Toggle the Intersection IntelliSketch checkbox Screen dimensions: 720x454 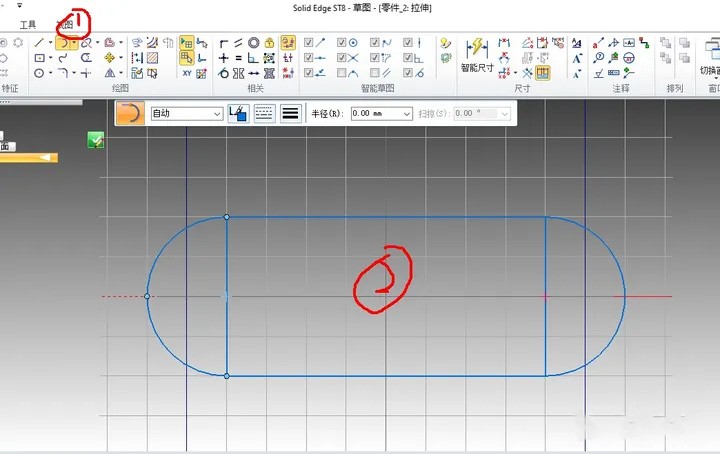(x=342, y=57)
